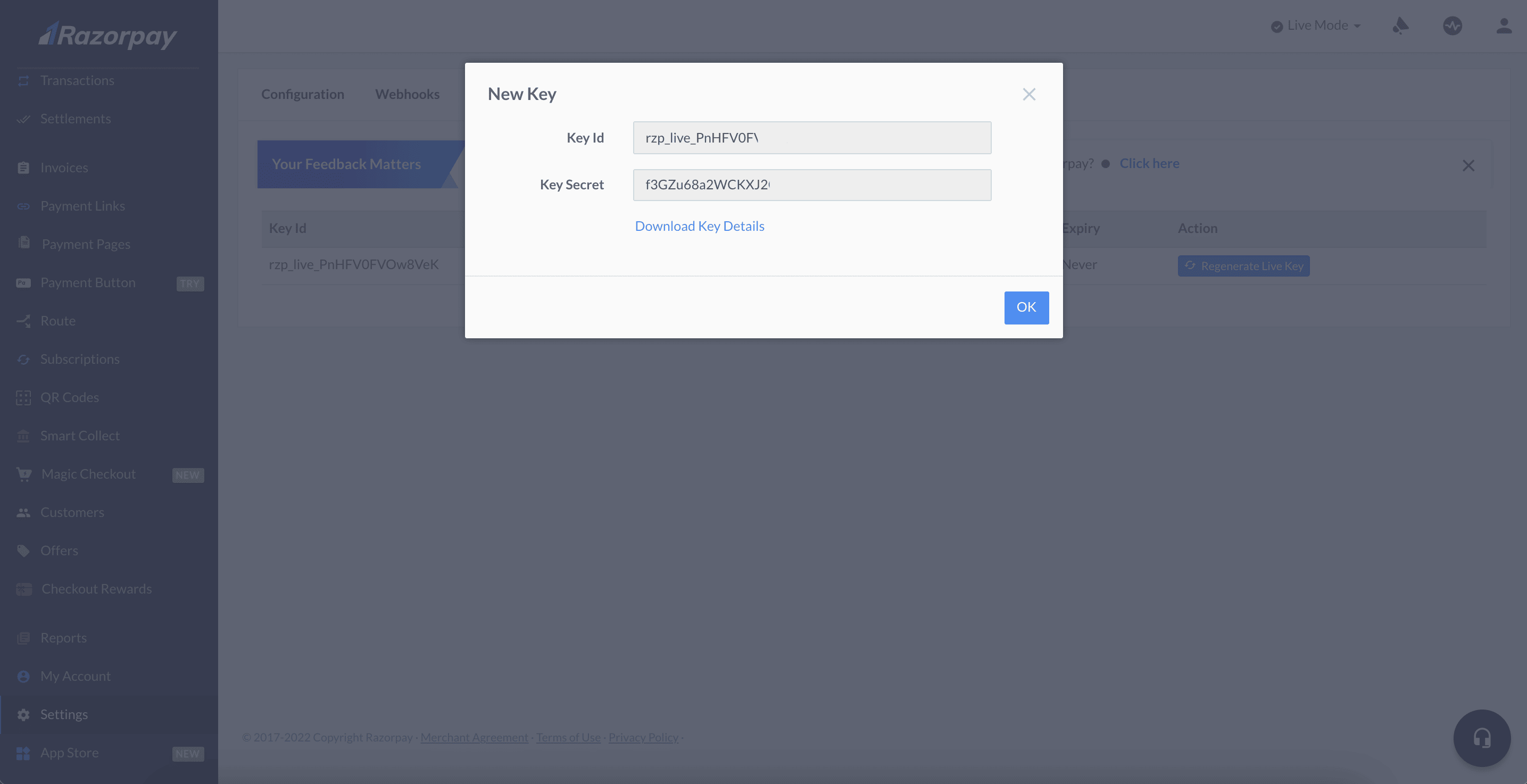Screen dimensions: 1527x784
Task: Open Smart Collect section
Action: click(x=80, y=436)
